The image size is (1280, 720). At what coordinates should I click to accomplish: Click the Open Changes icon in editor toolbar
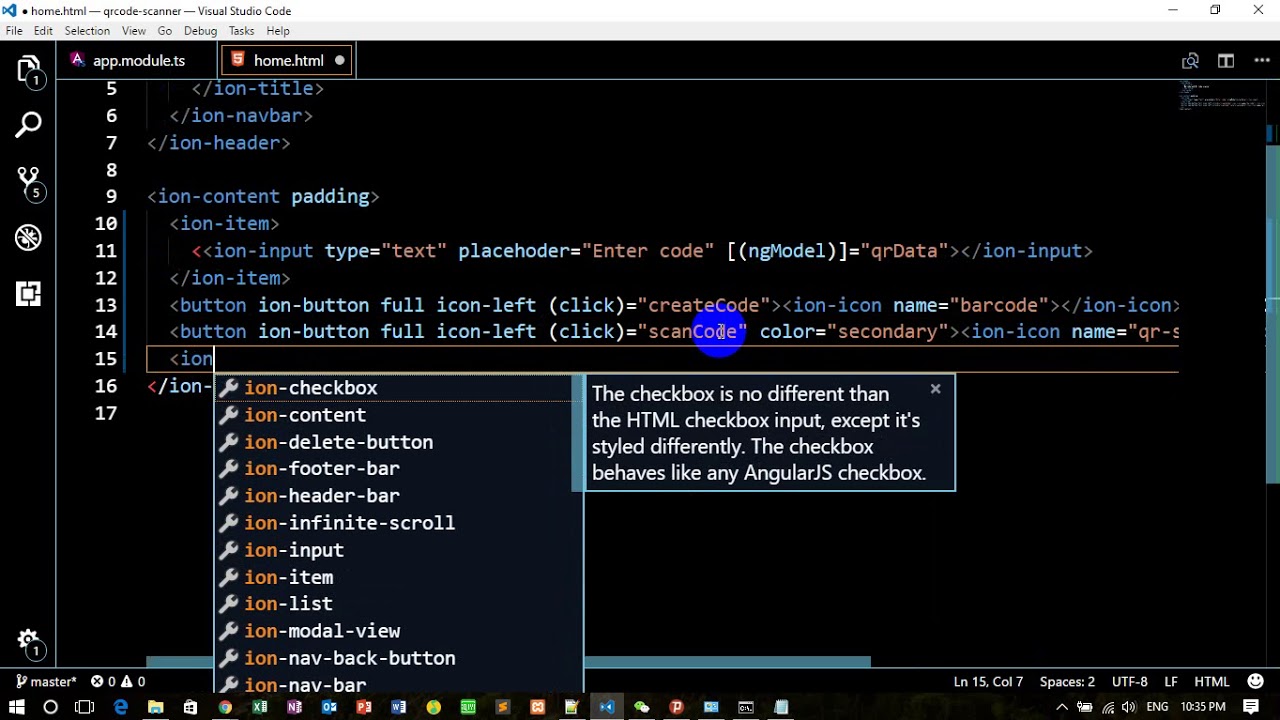tap(1190, 61)
